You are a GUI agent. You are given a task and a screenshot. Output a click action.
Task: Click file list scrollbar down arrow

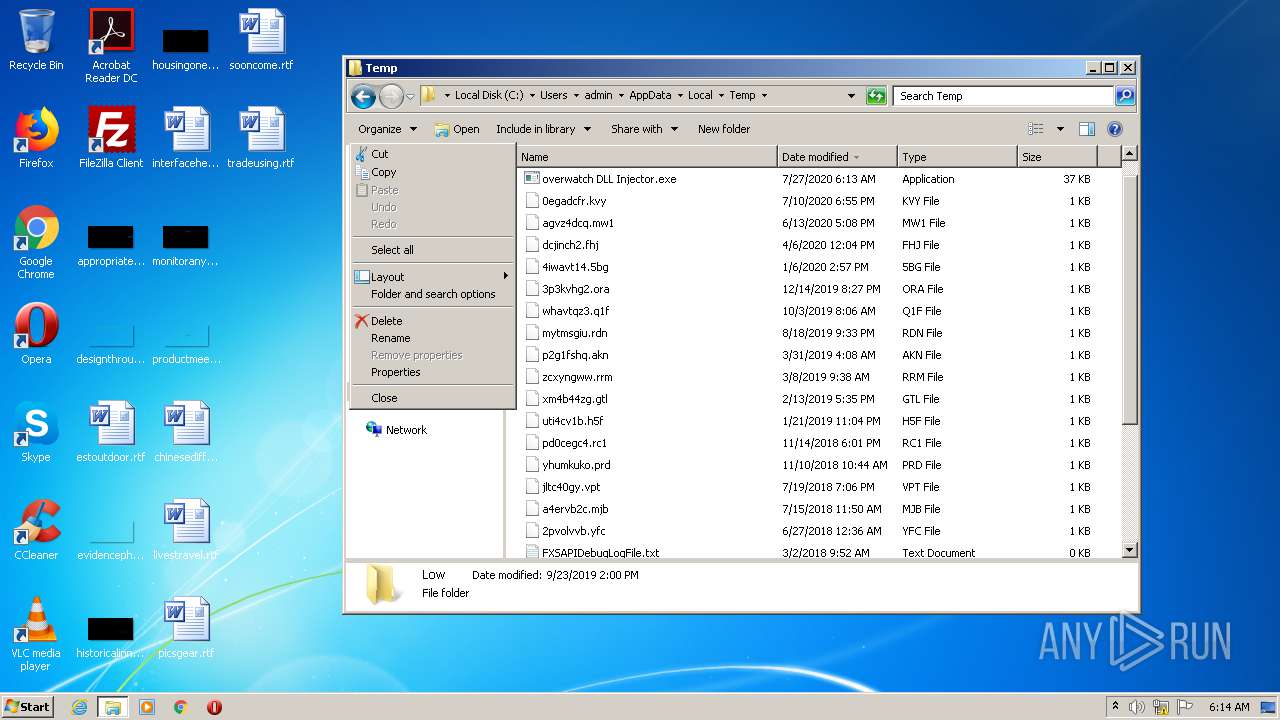[x=1130, y=550]
